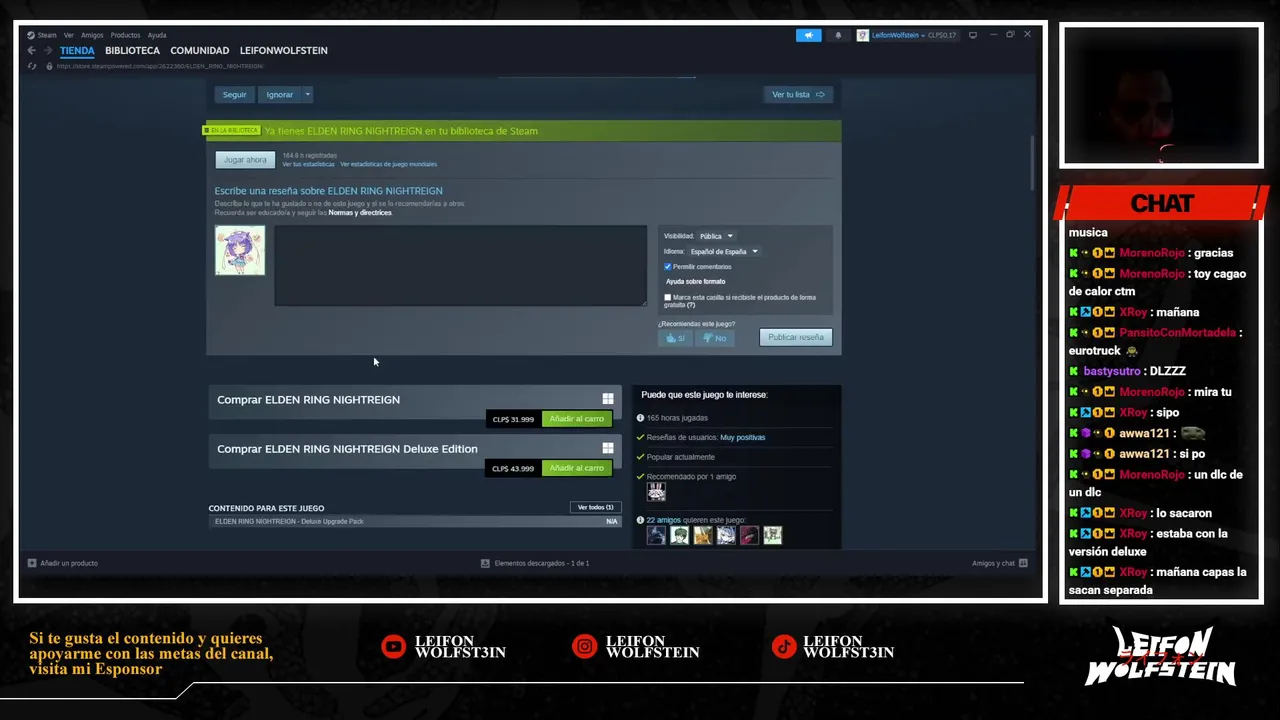1280x720 pixels.
Task: Open the Idioma Español de España dropdown
Action: click(724, 252)
